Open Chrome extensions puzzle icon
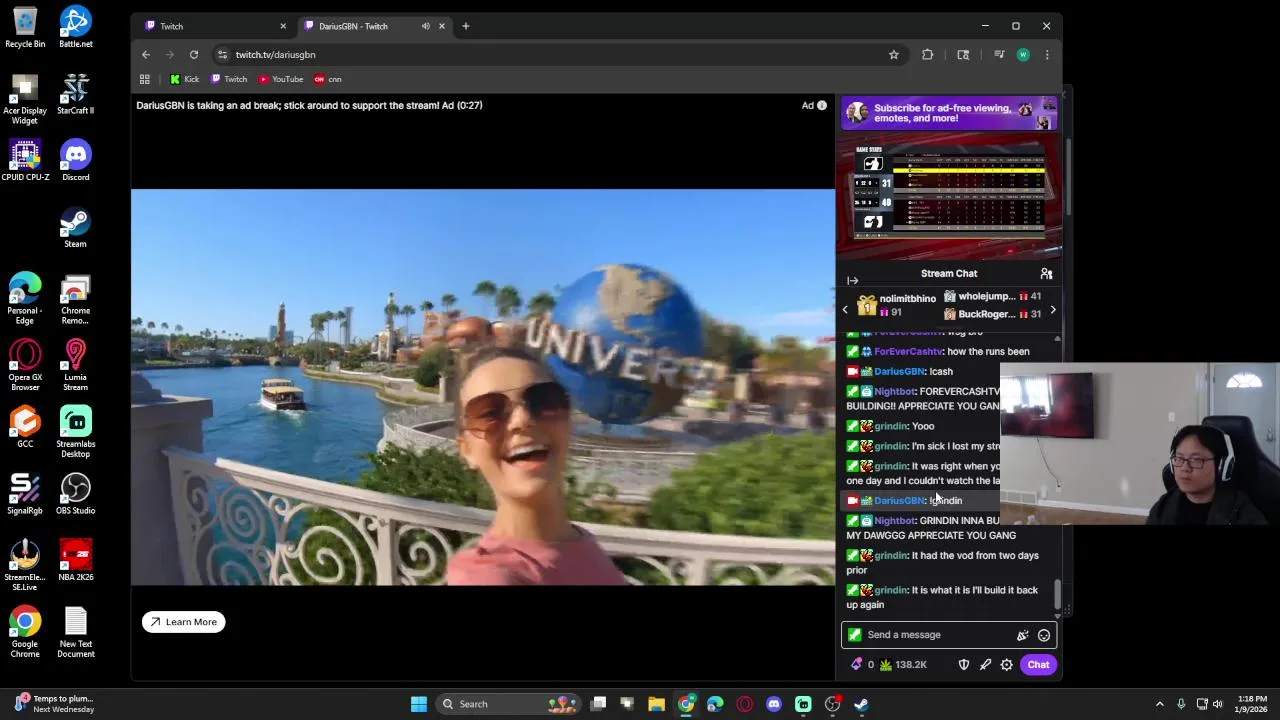The image size is (1280, 720). pyautogui.click(x=928, y=55)
